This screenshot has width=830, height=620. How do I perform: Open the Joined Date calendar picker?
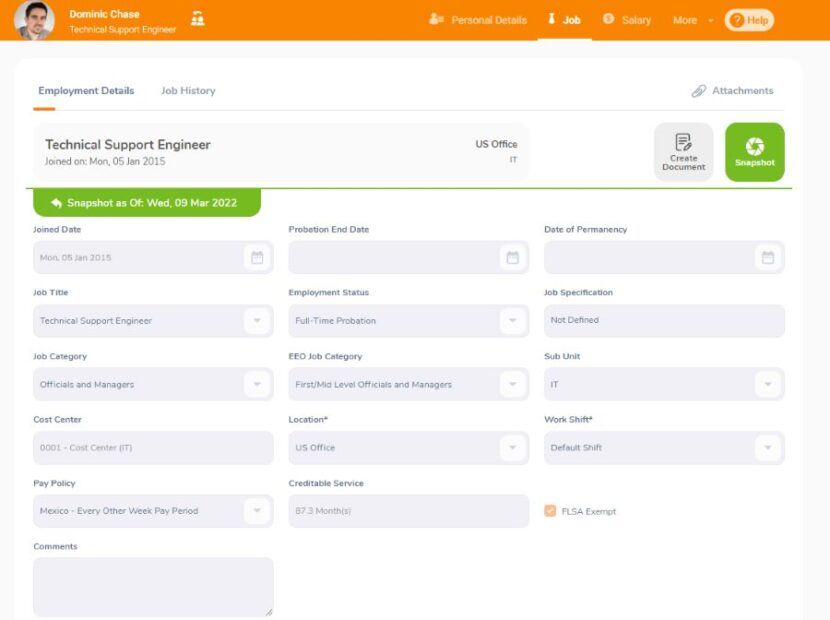tap(258, 257)
